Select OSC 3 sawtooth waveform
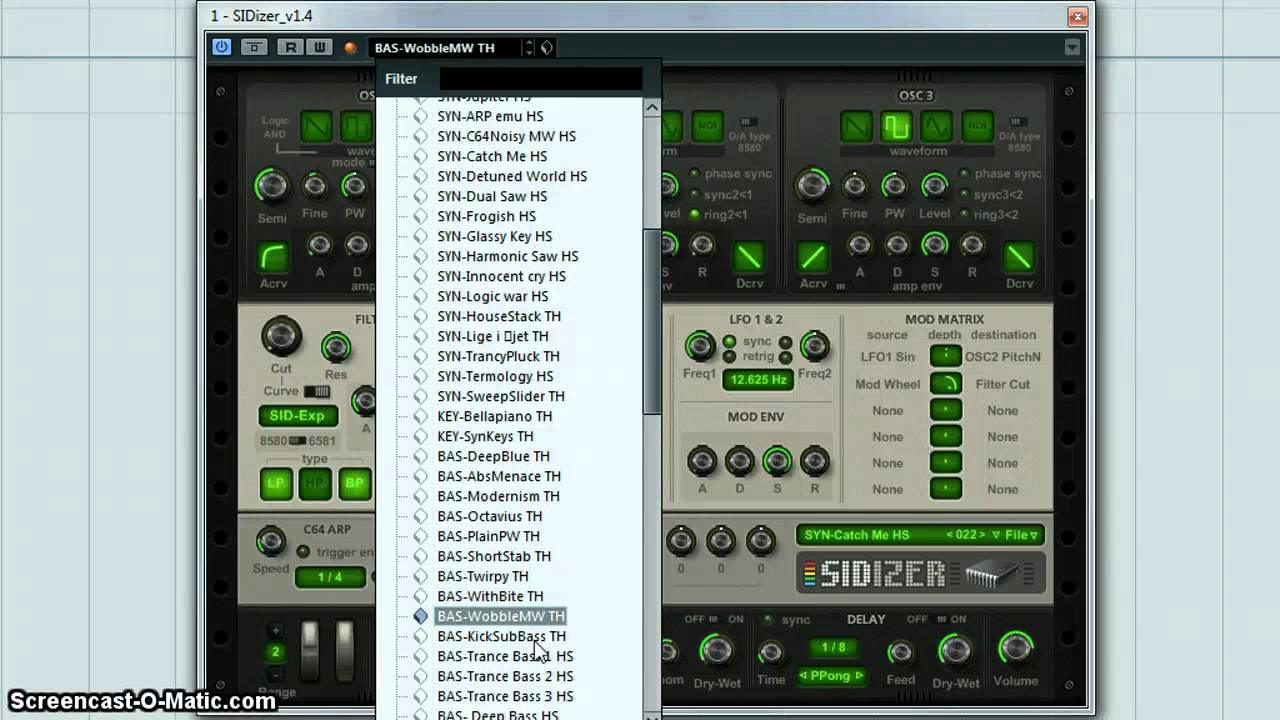Image resolution: width=1280 pixels, height=720 pixels. (856, 127)
